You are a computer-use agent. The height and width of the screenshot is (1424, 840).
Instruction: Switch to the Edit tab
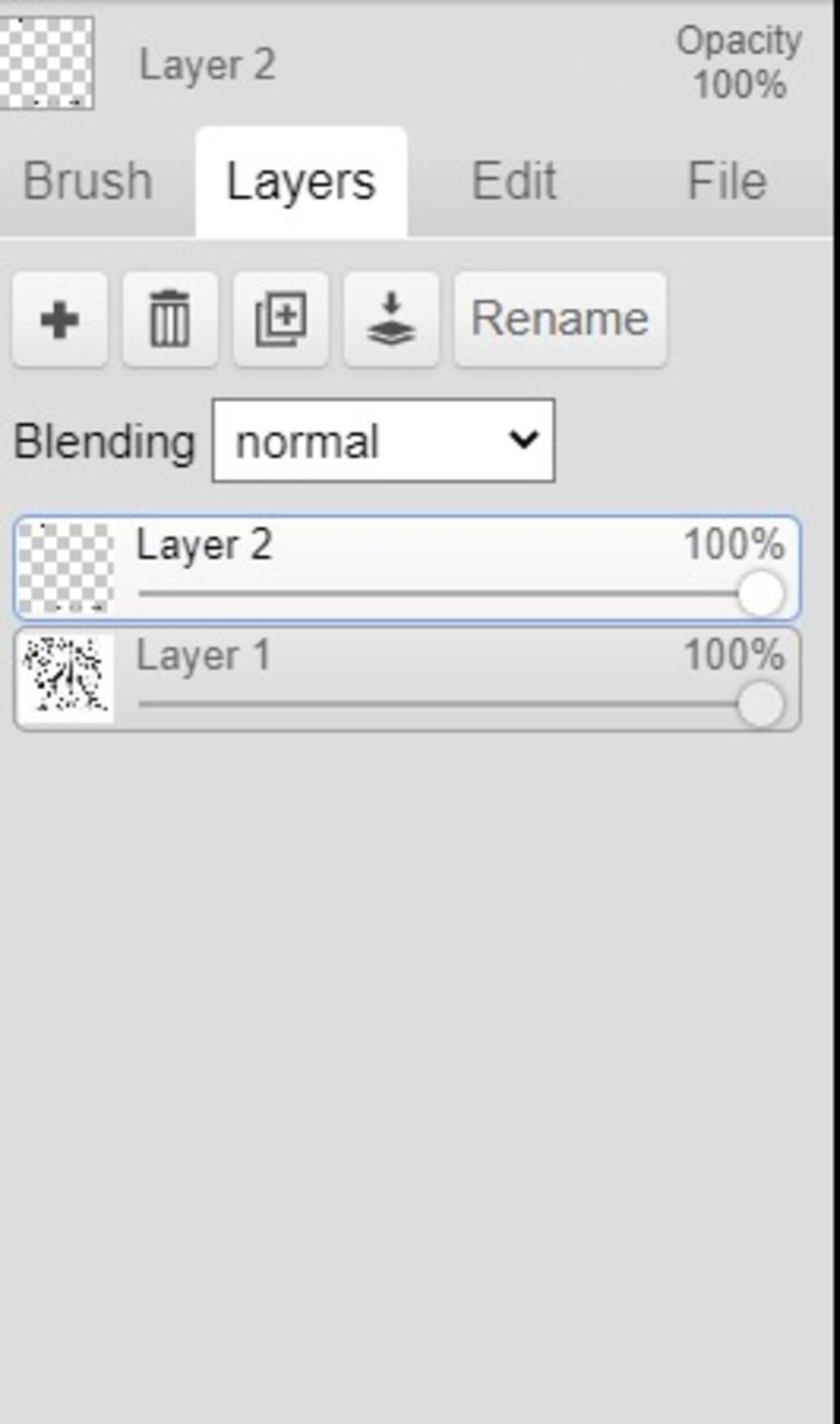pos(514,181)
